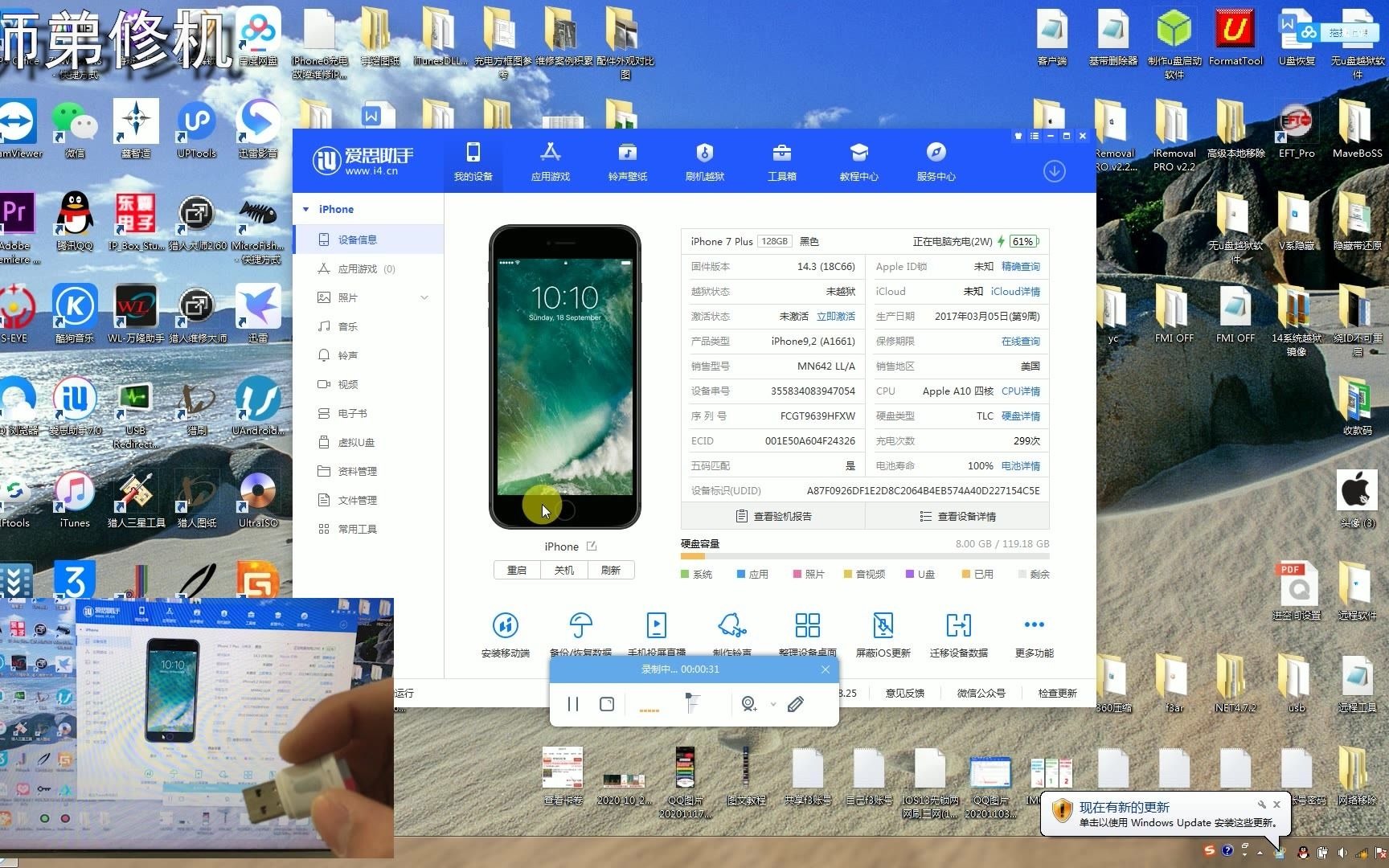Image resolution: width=1389 pixels, height=868 pixels.
Task: Open 百度网盘 desktop icon
Action: [x=258, y=37]
